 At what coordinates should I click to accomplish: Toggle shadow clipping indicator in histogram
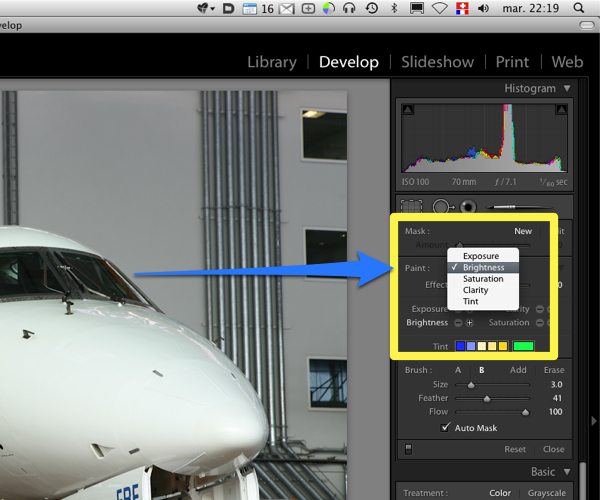[408, 110]
